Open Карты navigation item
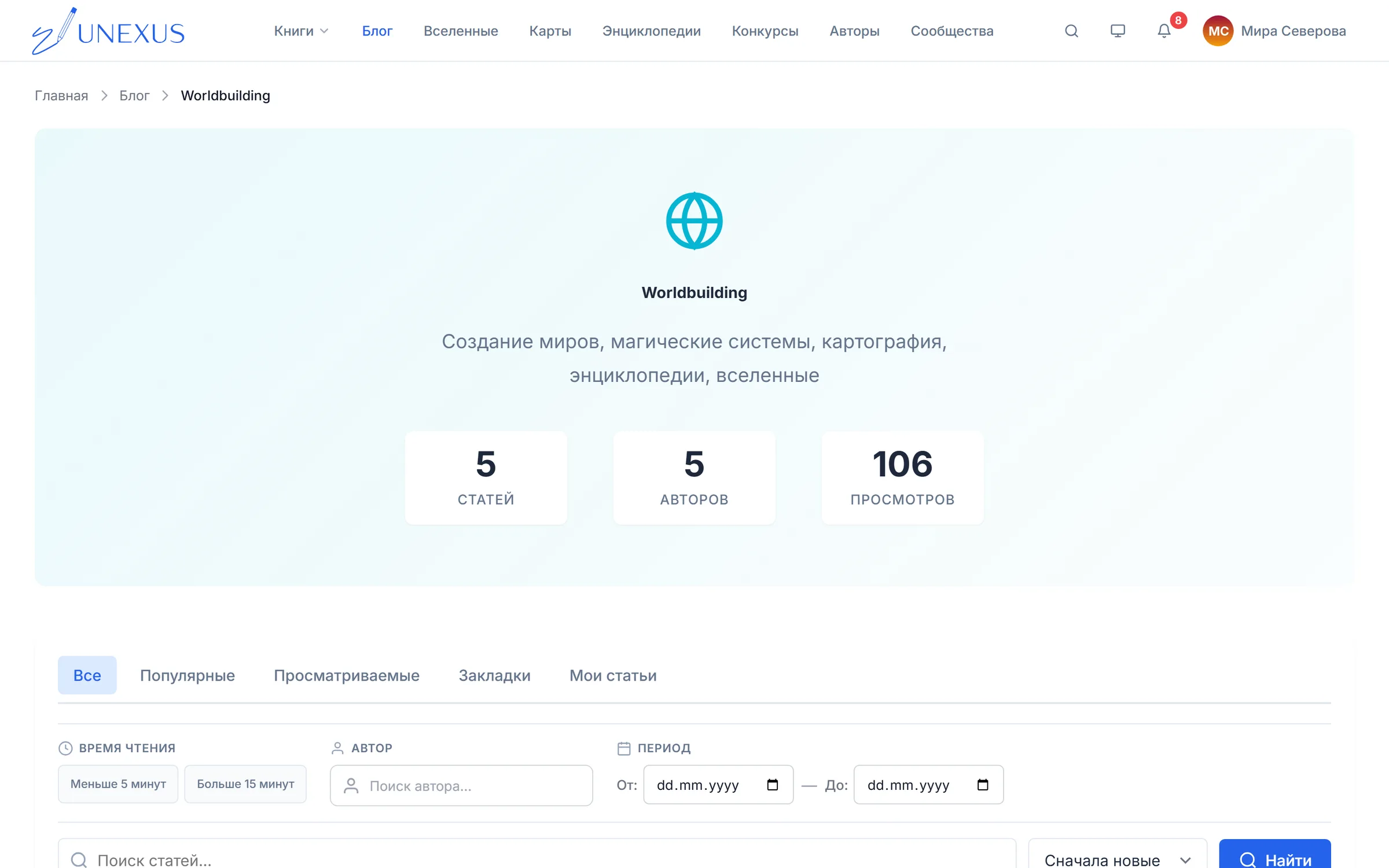 [550, 31]
